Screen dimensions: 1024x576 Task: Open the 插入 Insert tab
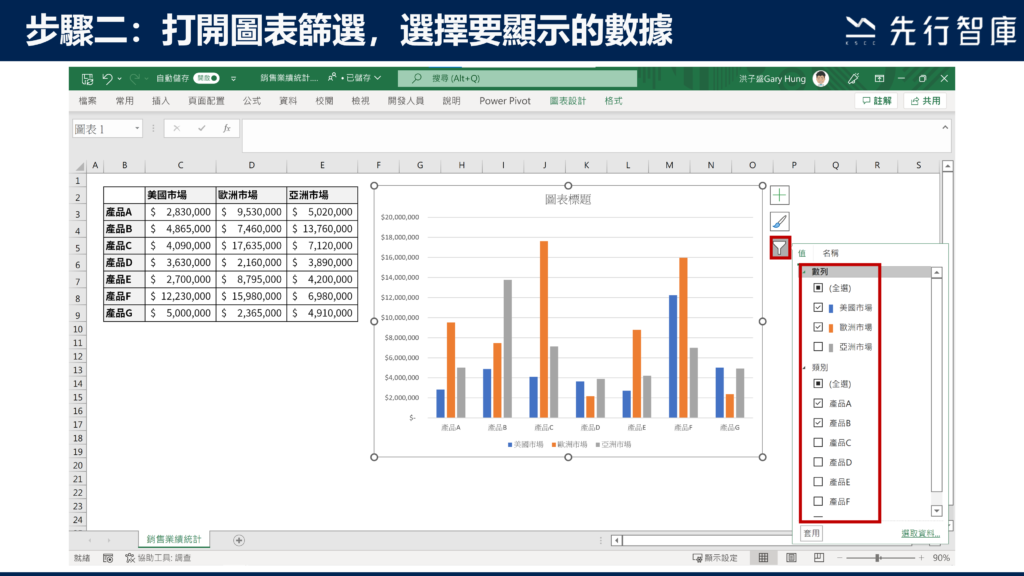(161, 101)
